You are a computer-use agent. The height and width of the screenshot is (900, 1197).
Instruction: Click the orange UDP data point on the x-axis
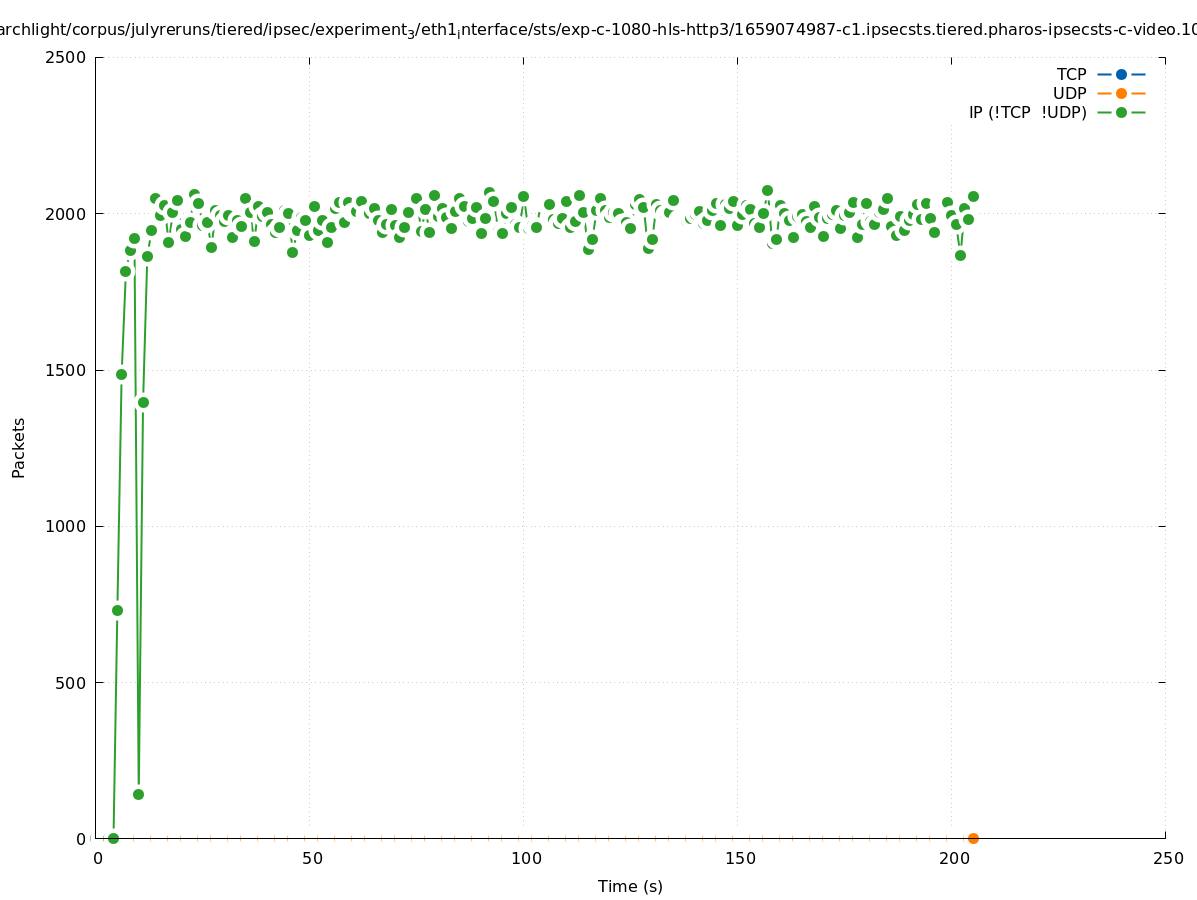[973, 838]
